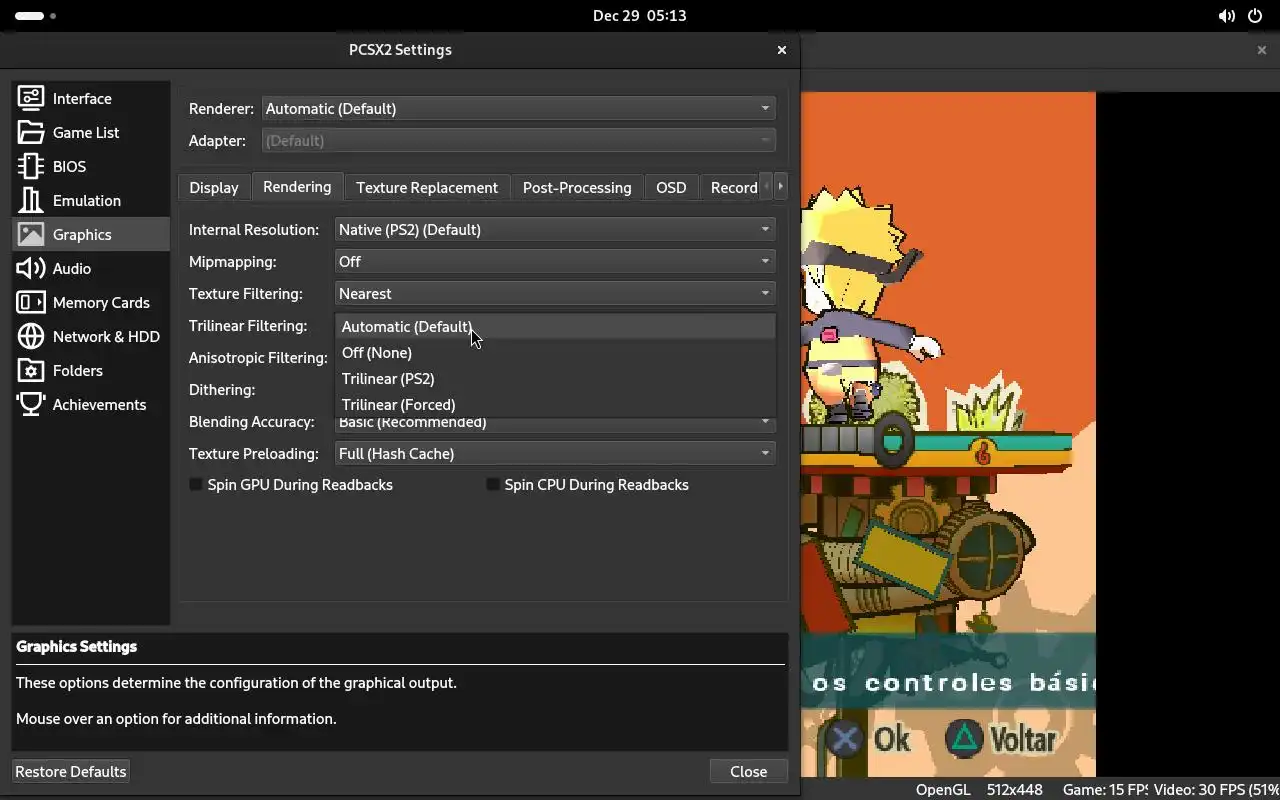1280x800 pixels.
Task: Switch to the OSD tab
Action: pyautogui.click(x=671, y=187)
